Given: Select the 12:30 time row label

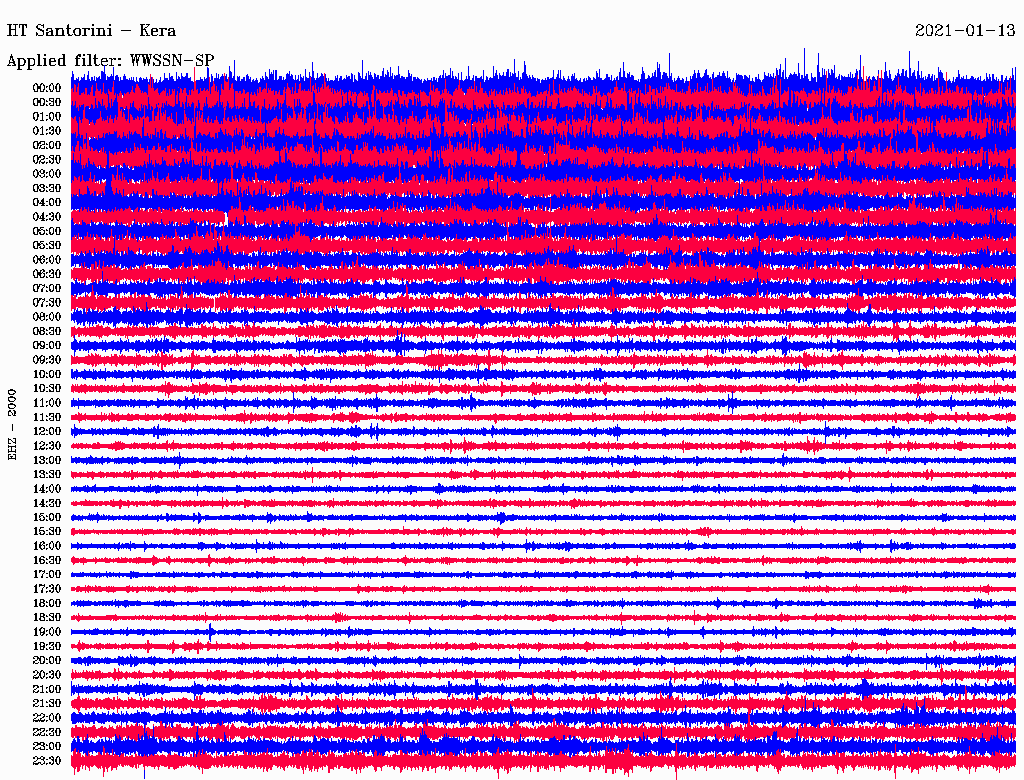Looking at the screenshot, I should click(x=47, y=446).
